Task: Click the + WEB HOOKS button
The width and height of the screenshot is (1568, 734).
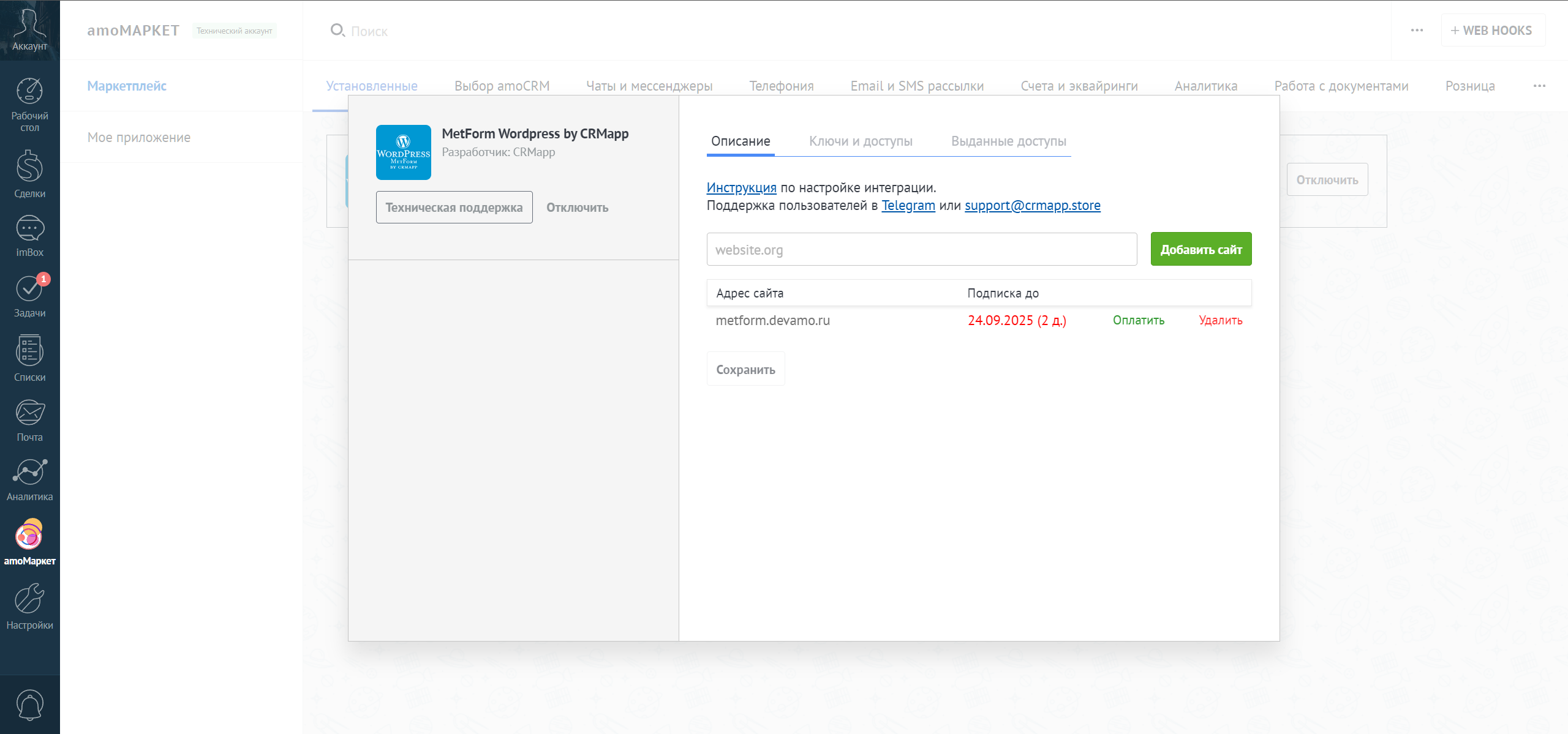Action: point(1493,30)
